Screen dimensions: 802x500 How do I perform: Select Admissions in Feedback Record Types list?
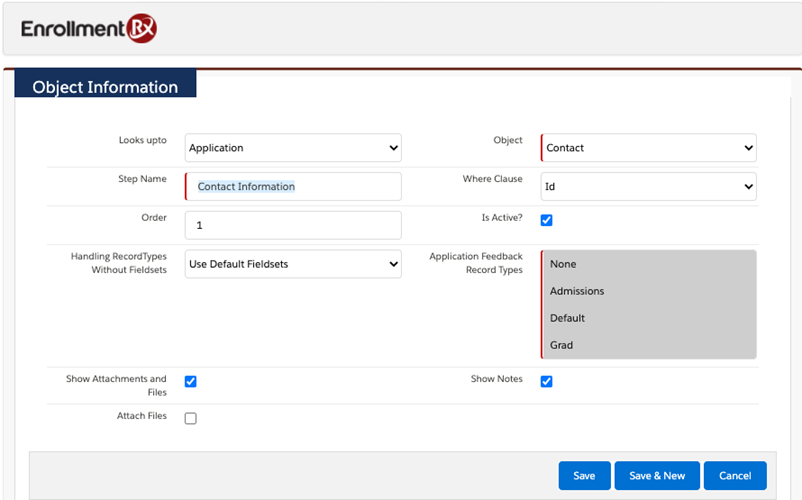[577, 291]
